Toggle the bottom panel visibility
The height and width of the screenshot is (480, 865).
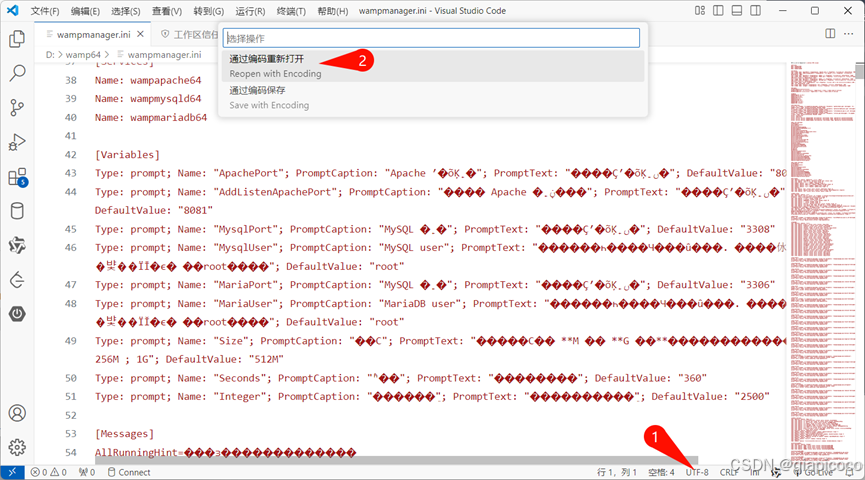(736, 10)
